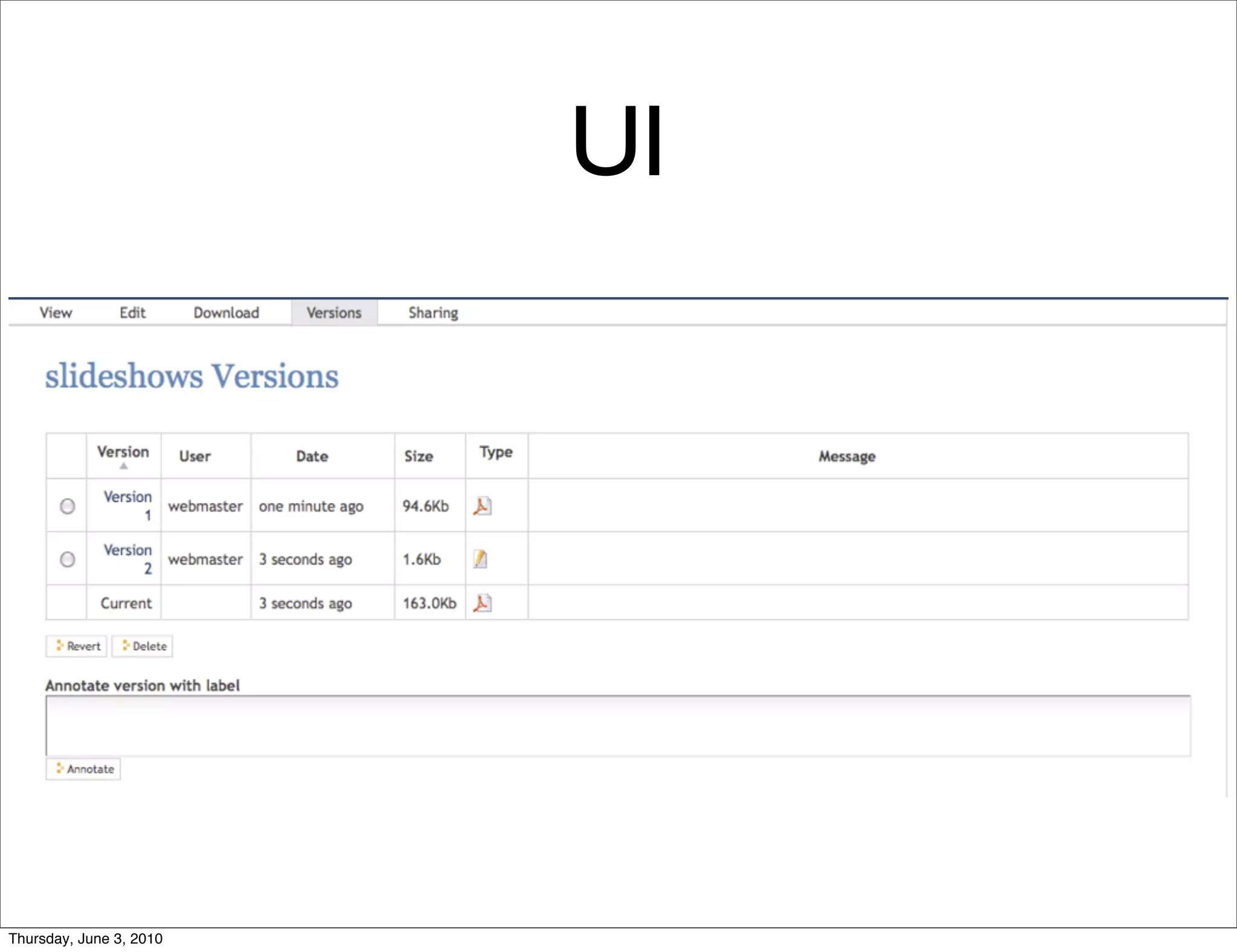Select the Versions tab
Viewport: 1237px width, 952px height.
tap(334, 313)
